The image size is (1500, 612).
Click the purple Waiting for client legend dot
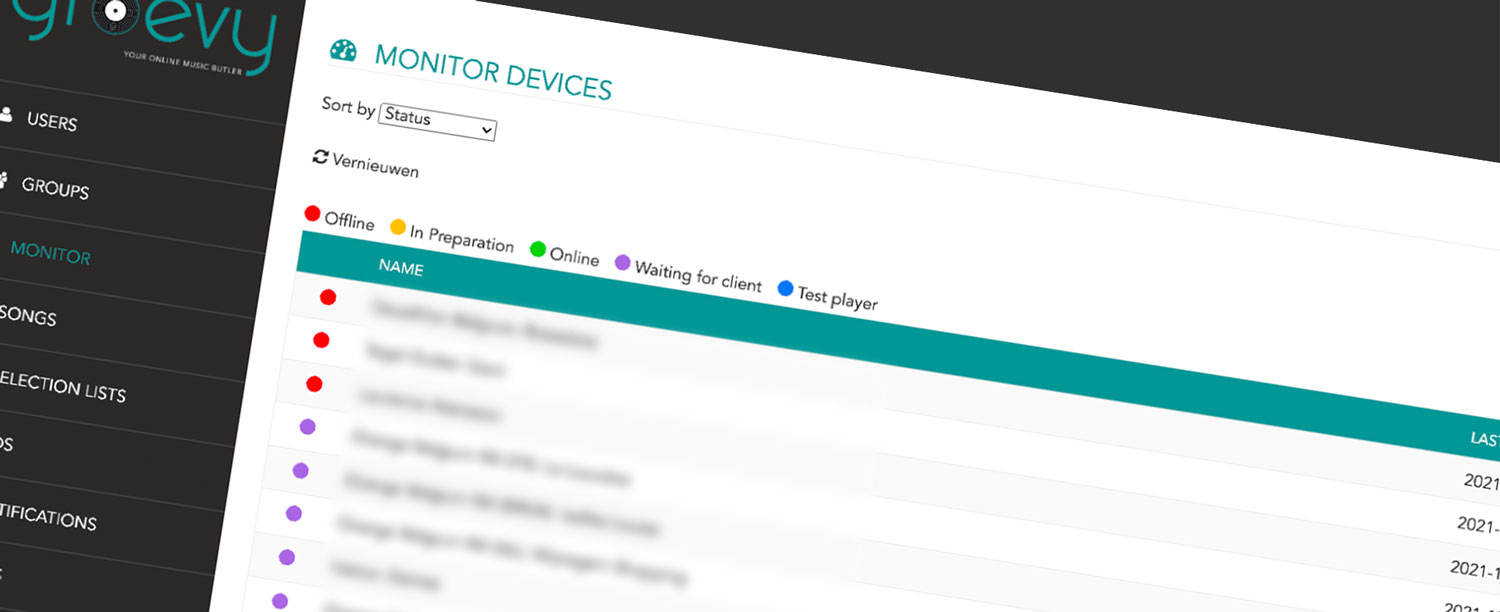[622, 263]
